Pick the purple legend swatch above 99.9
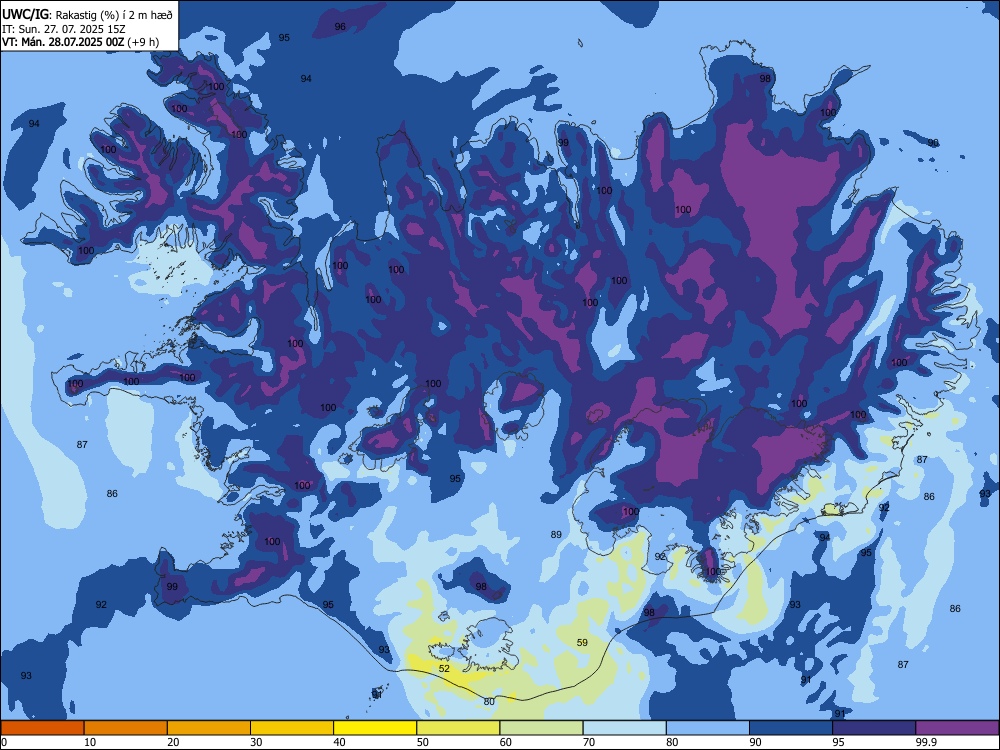 click(957, 728)
